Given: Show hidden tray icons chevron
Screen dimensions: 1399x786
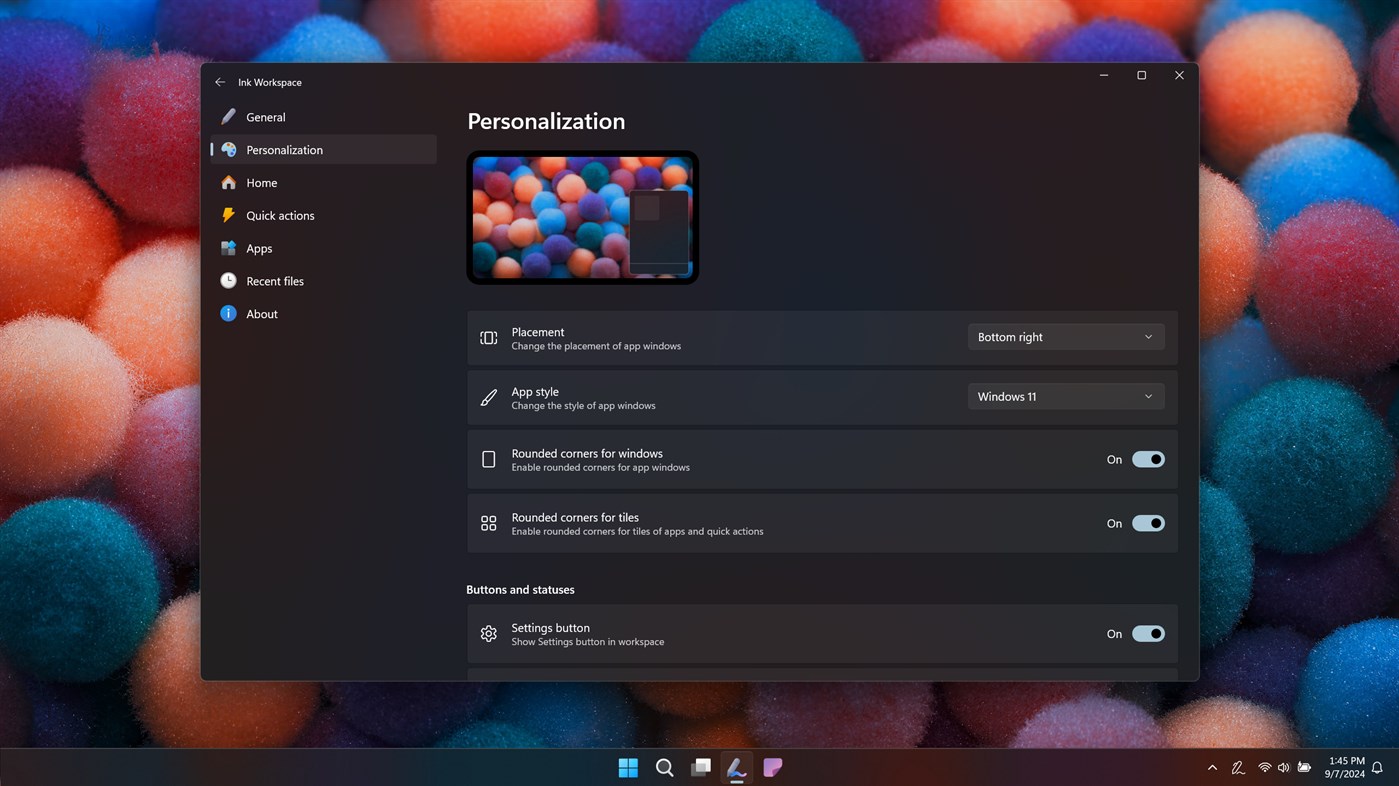Looking at the screenshot, I should click(1212, 768).
